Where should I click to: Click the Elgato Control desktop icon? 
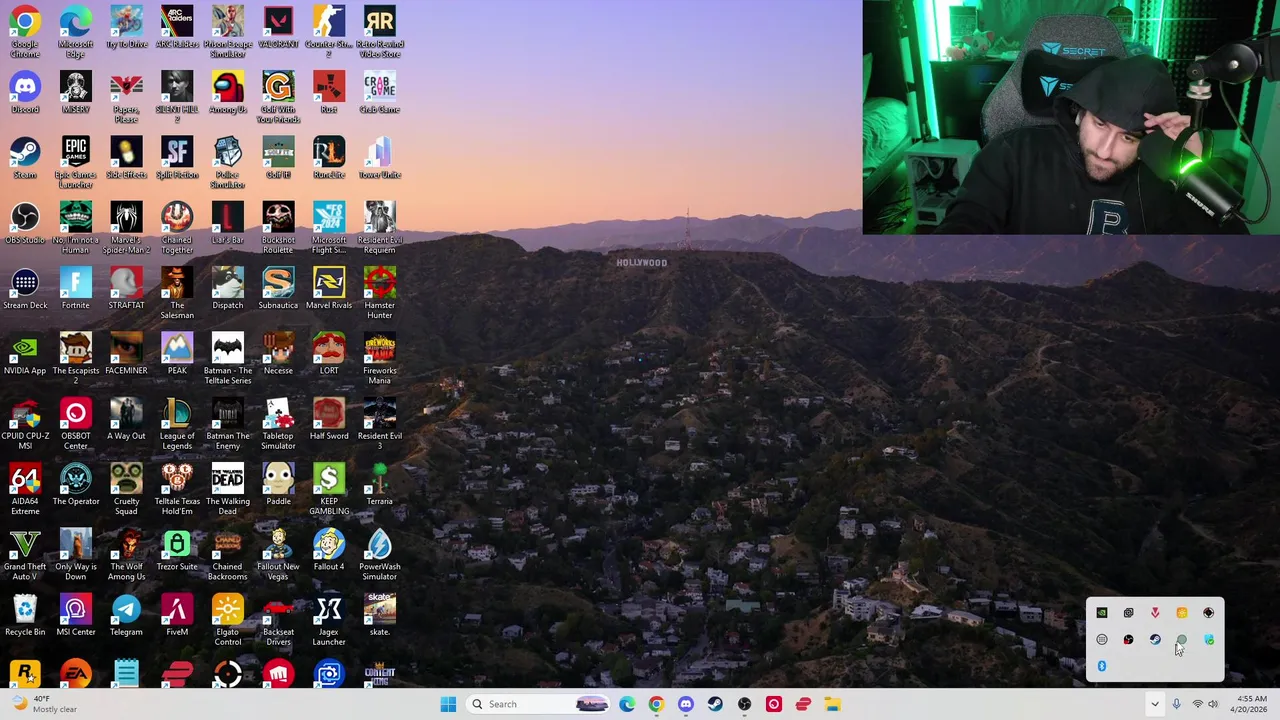click(x=227, y=619)
